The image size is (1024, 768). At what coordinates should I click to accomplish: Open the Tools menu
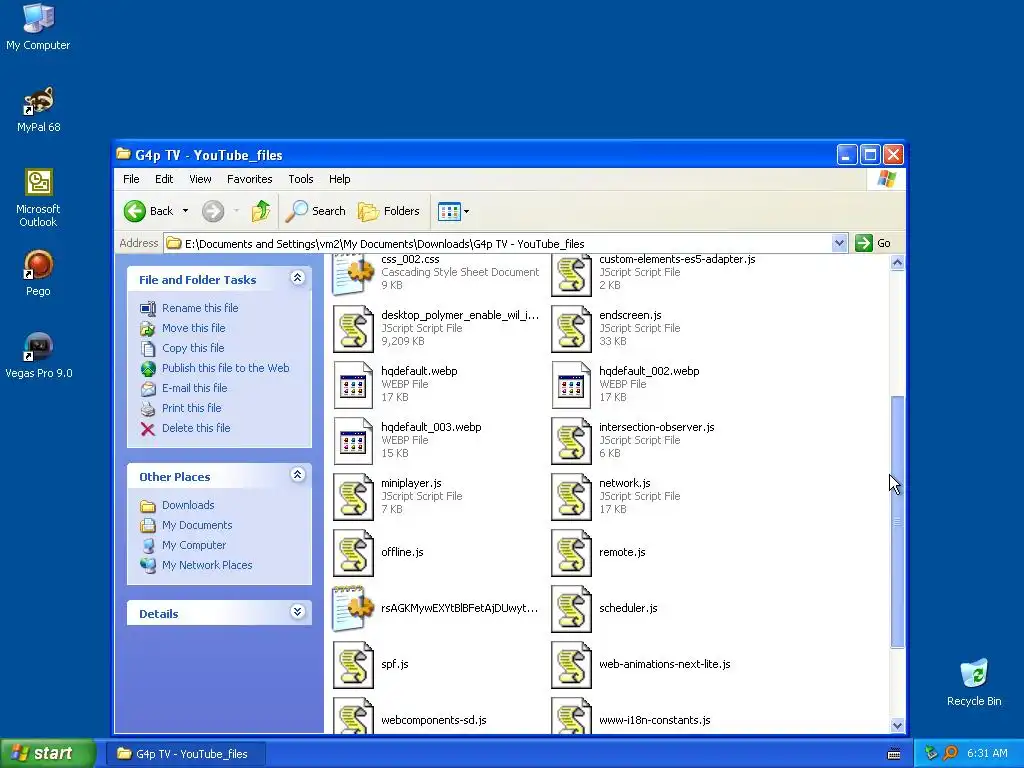pos(300,179)
